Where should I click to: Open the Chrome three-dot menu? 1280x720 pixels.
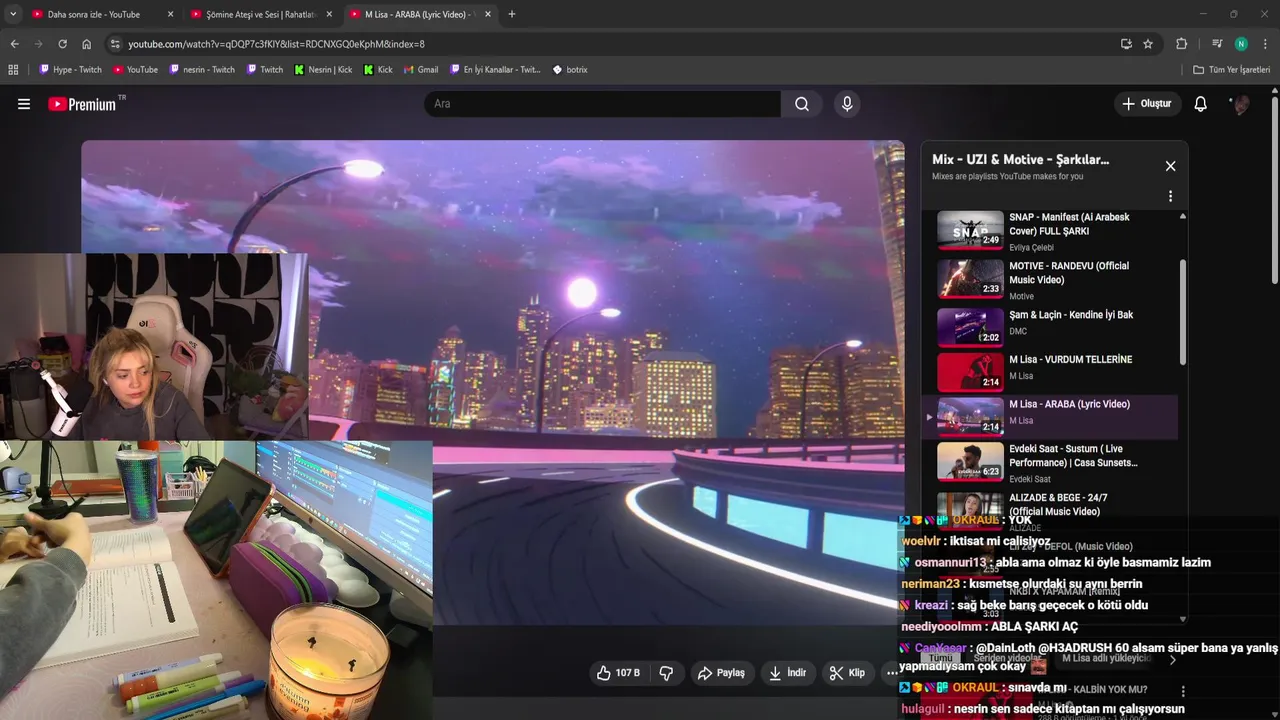click(1266, 44)
